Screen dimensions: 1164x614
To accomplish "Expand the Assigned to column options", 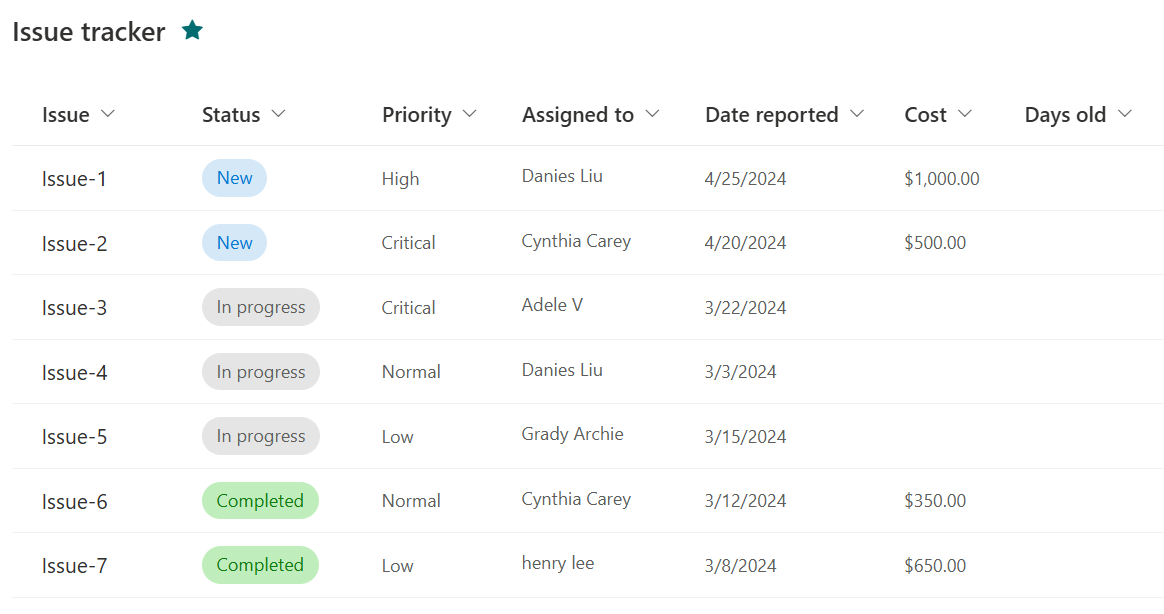I will pyautogui.click(x=653, y=114).
